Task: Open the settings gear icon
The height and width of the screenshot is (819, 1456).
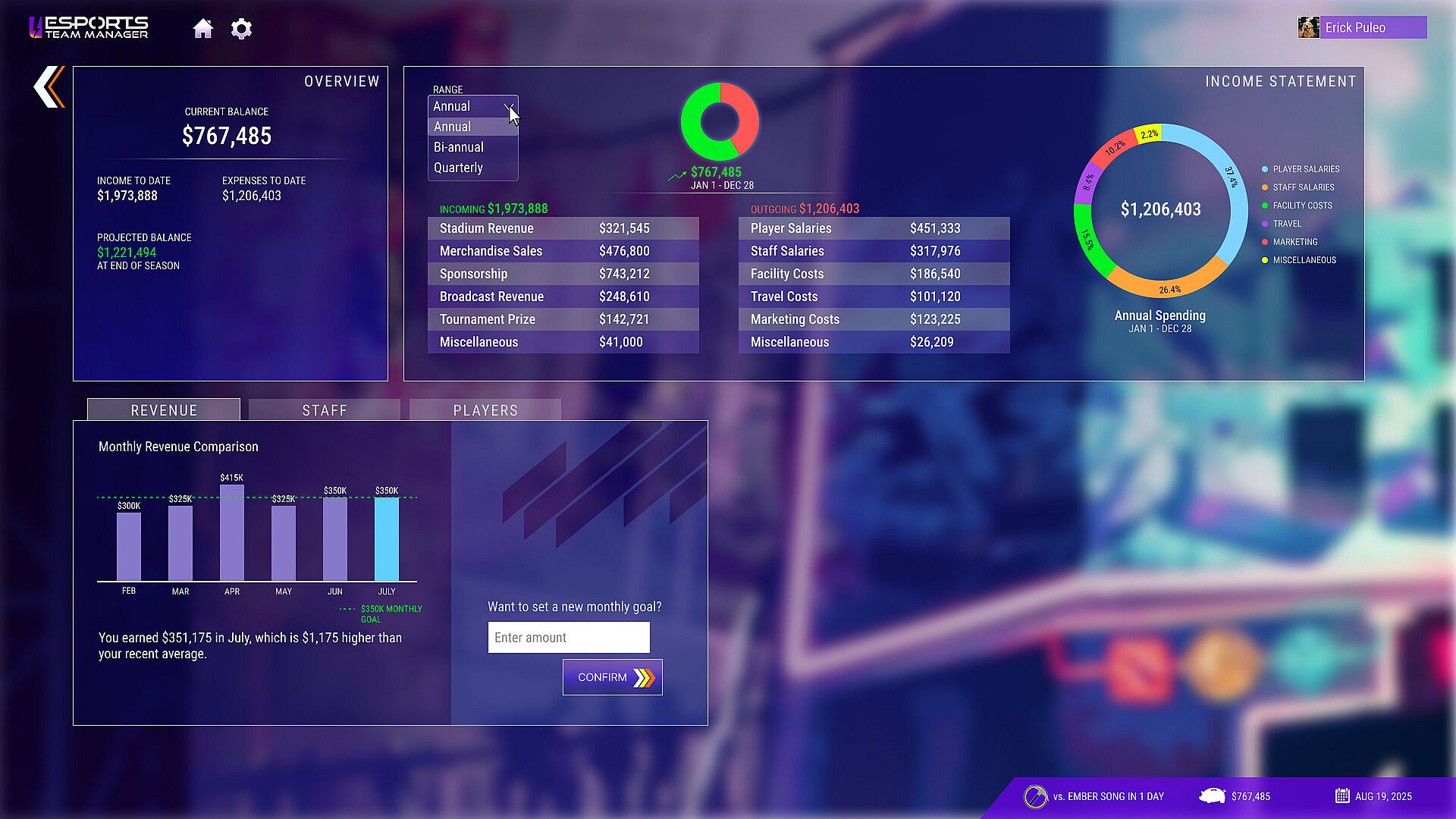Action: (241, 29)
